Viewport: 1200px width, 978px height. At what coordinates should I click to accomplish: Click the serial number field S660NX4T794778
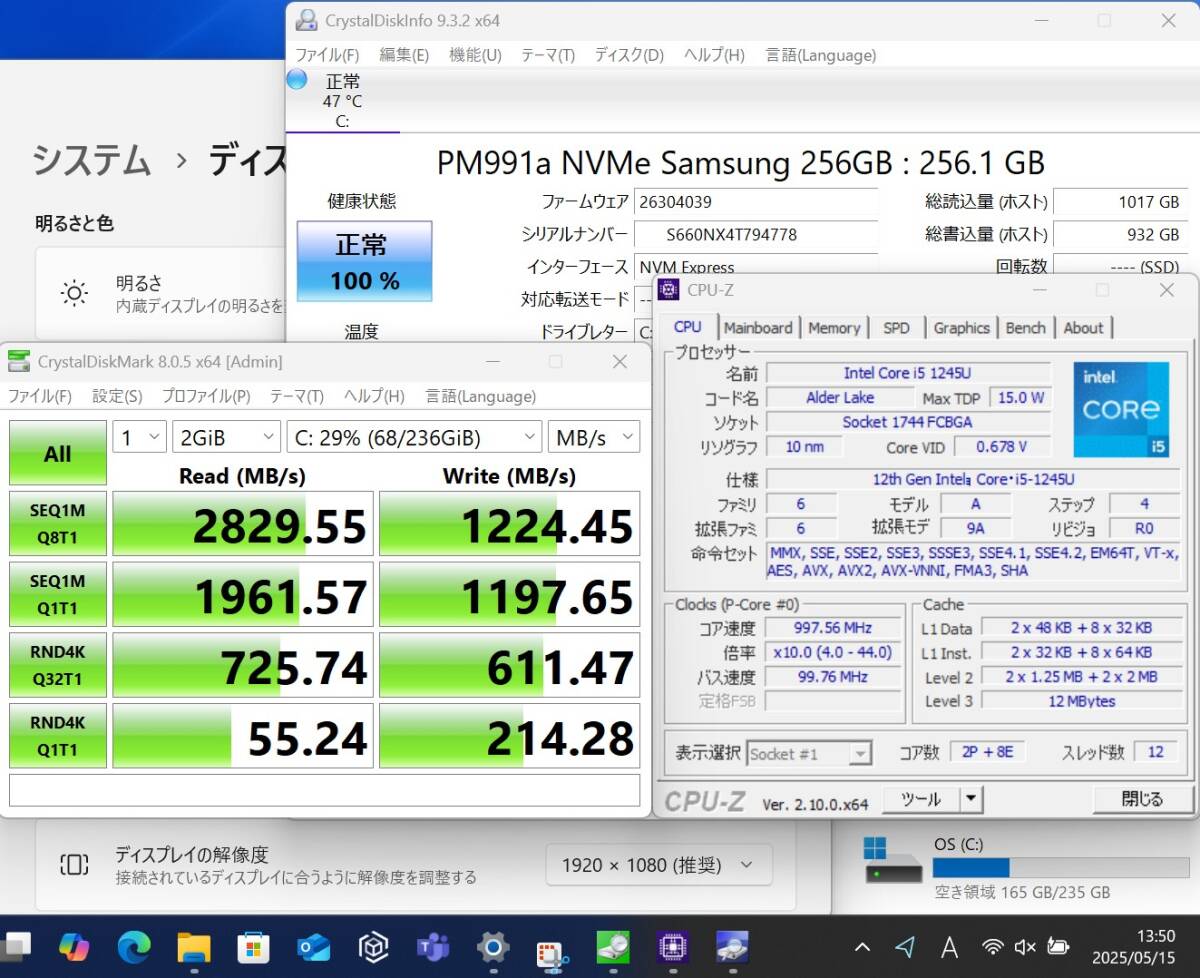[x=756, y=235]
